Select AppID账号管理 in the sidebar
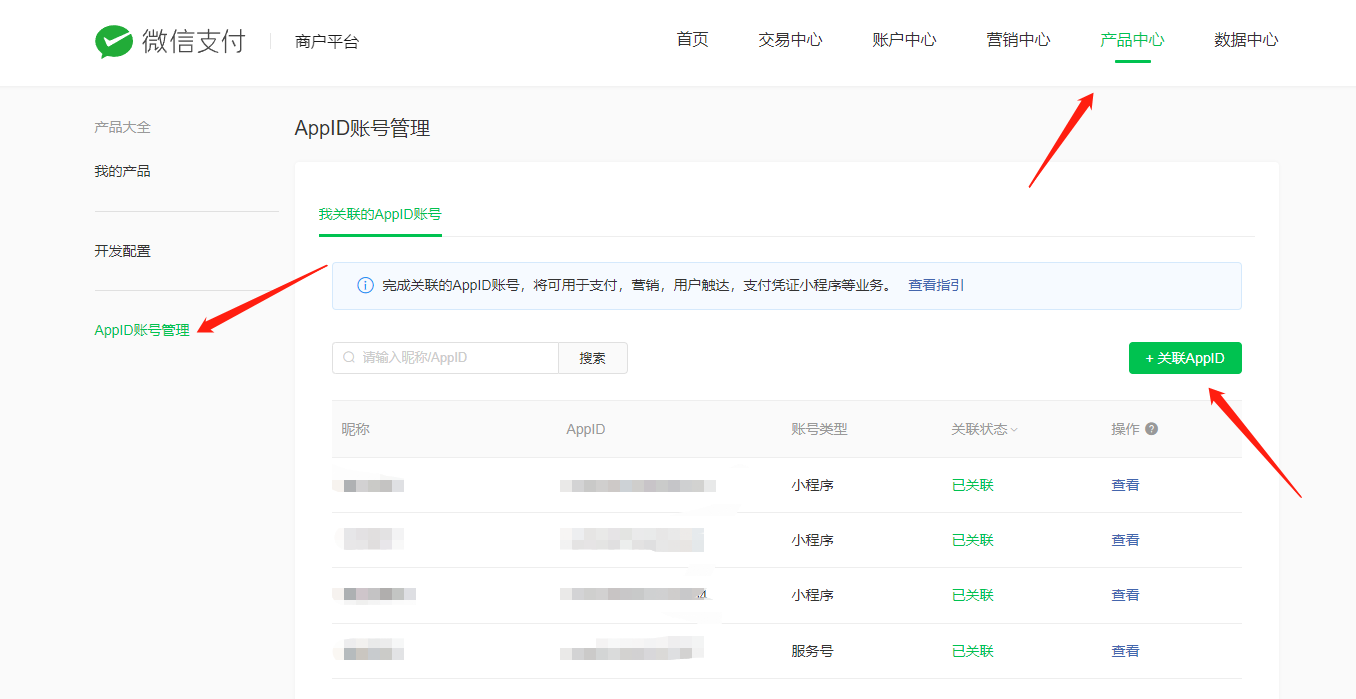This screenshot has width=1356, height=699. tap(142, 330)
